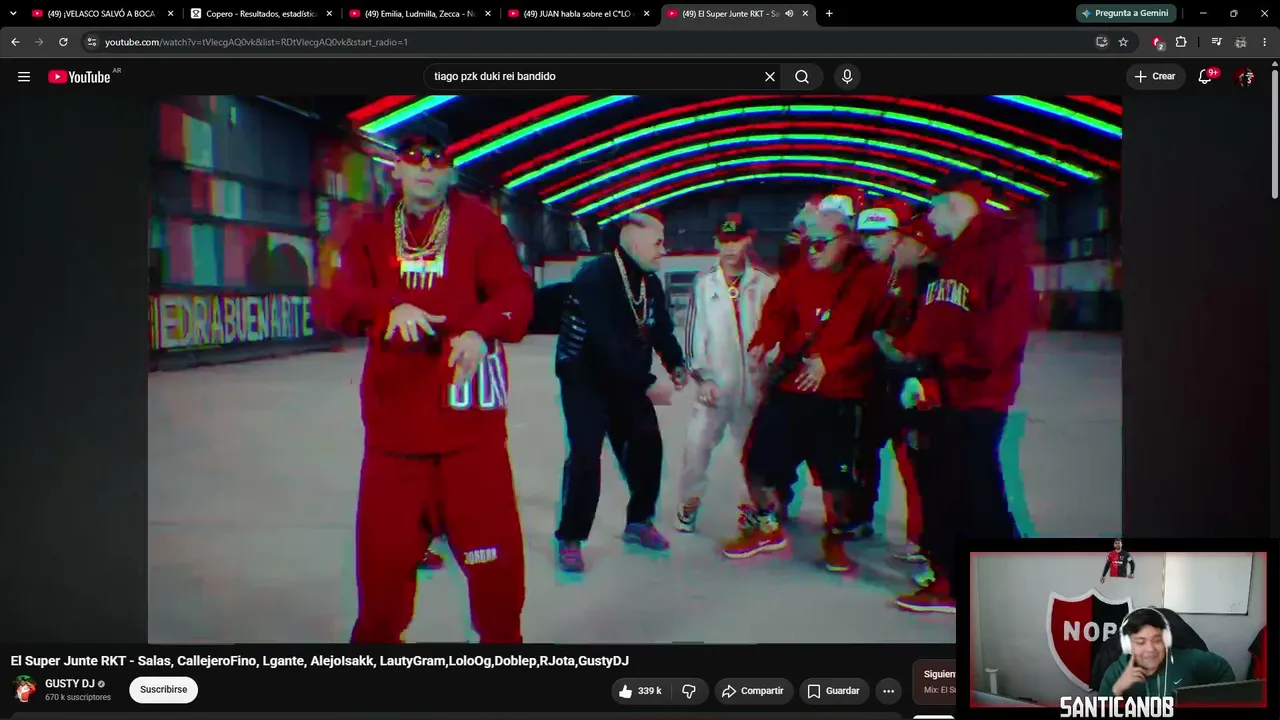
Task: Close the JUAN habla sobre tab
Action: point(646,14)
